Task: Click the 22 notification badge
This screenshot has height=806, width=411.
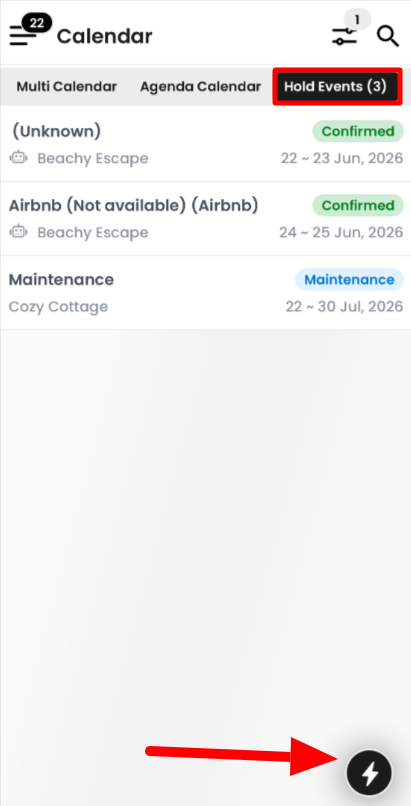Action: [37, 23]
